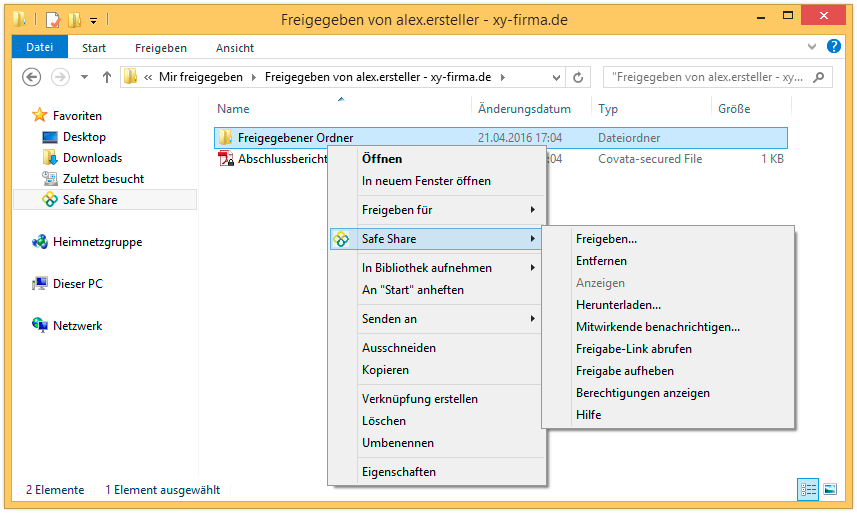Expand In Bibliothek aufnehmen submenu

(x=437, y=268)
